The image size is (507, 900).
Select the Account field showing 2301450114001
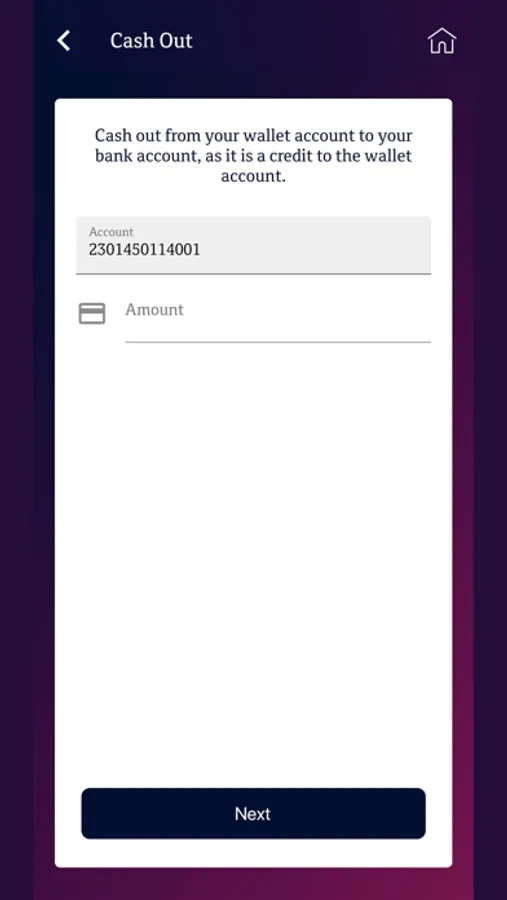(253, 245)
